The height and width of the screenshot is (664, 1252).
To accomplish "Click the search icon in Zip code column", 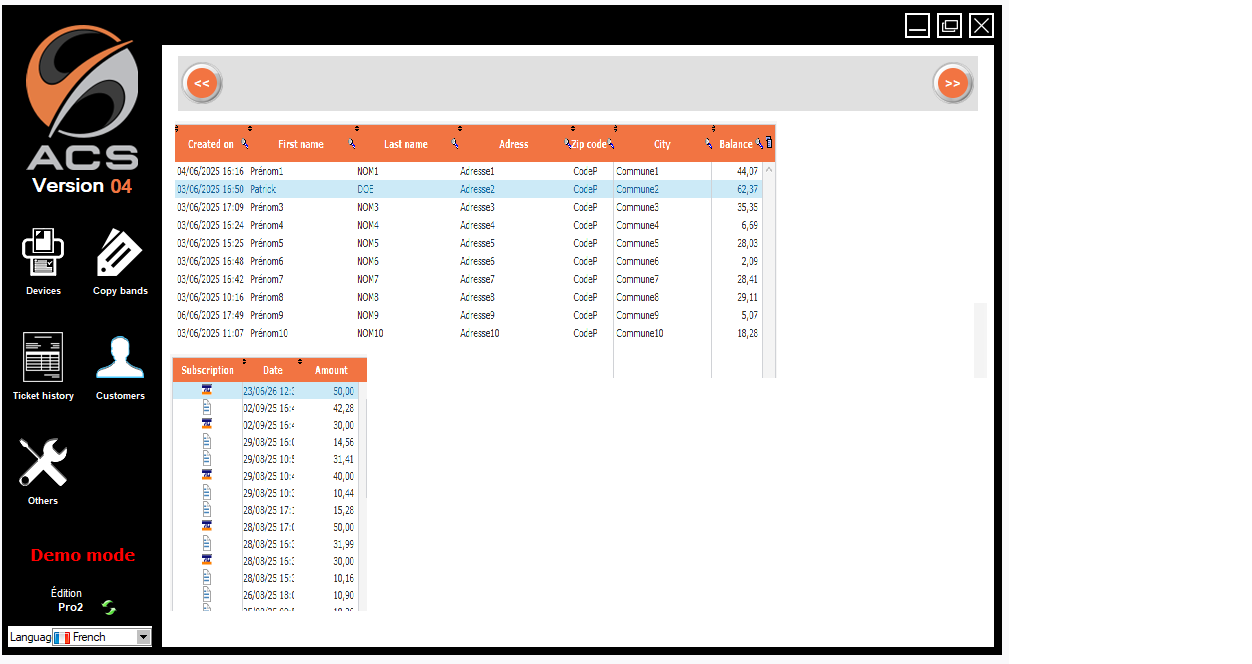I will point(611,144).
